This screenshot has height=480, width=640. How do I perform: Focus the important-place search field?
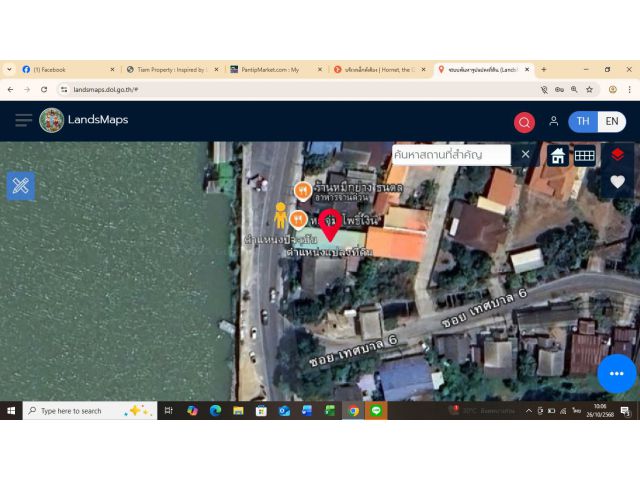pos(451,155)
